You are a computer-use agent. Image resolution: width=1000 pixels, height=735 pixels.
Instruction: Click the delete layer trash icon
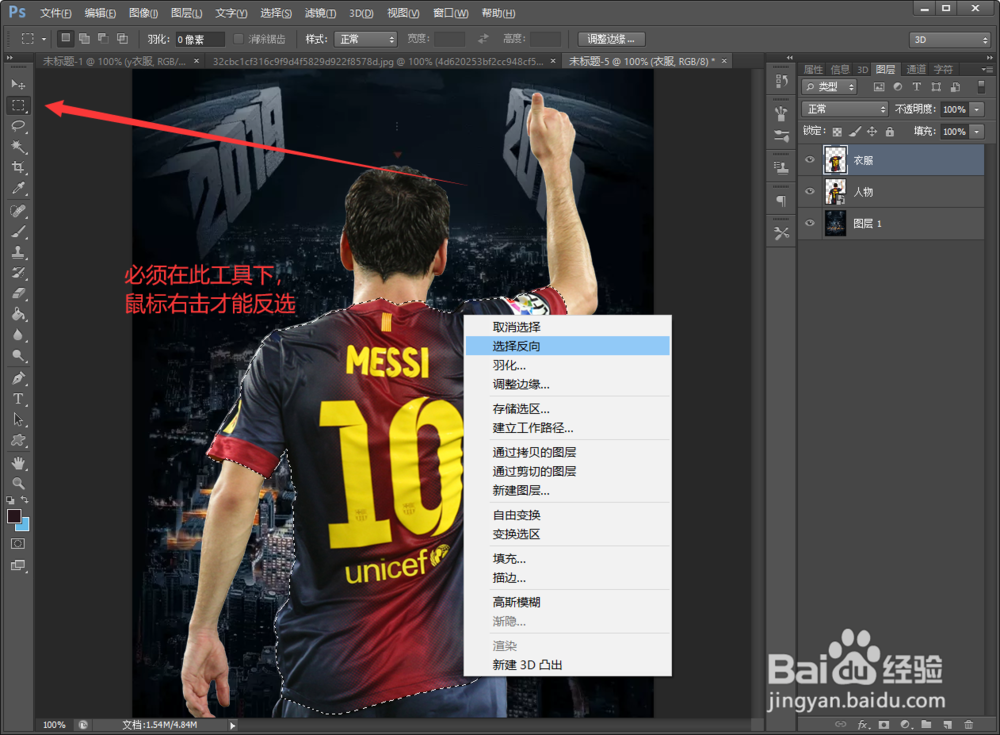(x=969, y=725)
